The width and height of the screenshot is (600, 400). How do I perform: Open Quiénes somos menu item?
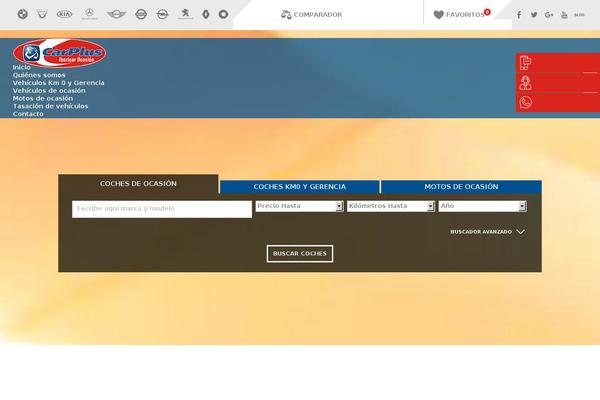tap(39, 75)
